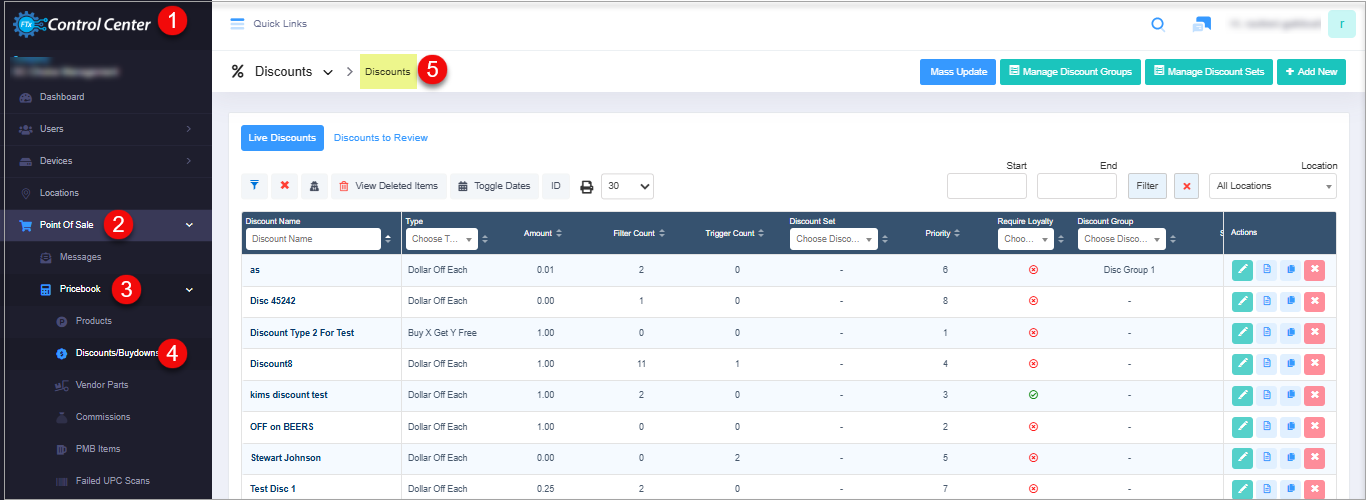Open the search magnifier in top bar
Viewport: 1366px width, 500px height.
pyautogui.click(x=1158, y=25)
